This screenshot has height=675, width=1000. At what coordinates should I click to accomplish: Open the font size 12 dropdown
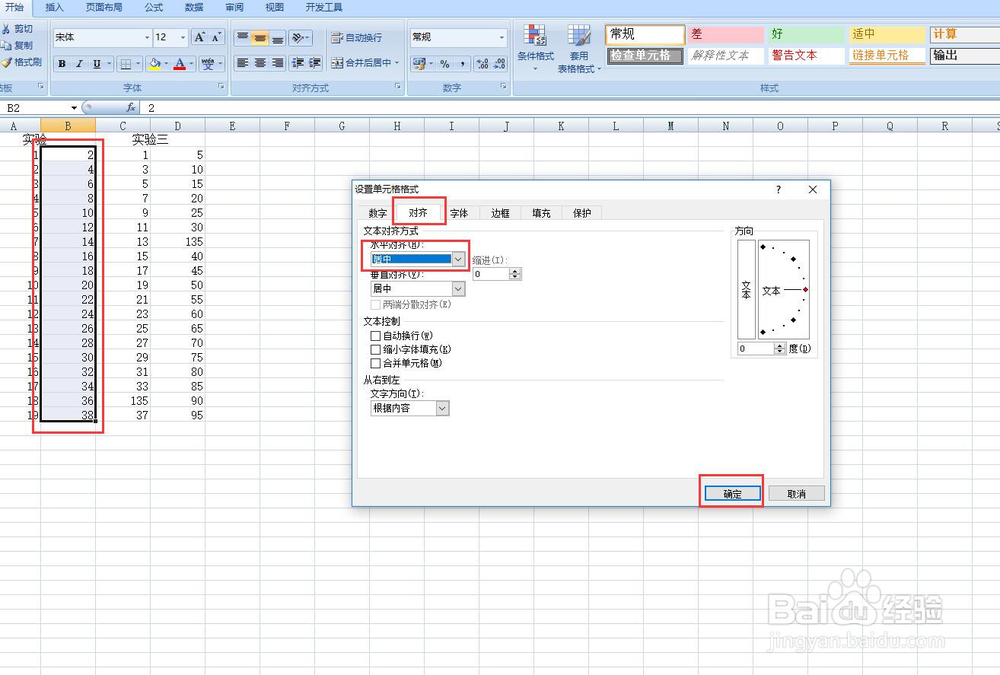coord(183,38)
